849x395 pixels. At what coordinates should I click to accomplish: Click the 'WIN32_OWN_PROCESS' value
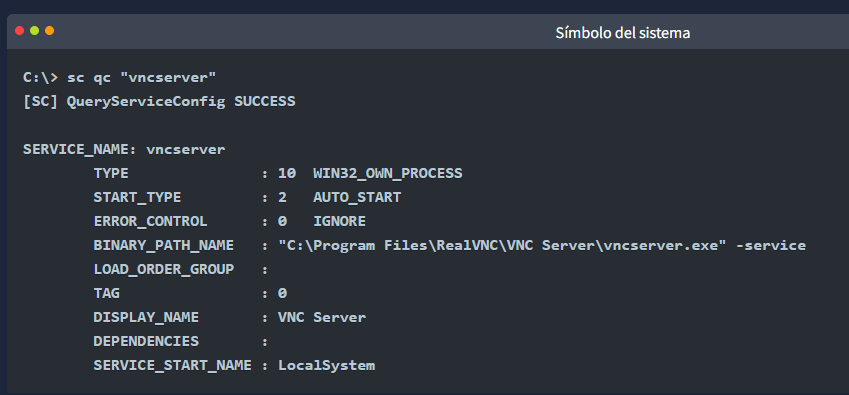pos(388,174)
